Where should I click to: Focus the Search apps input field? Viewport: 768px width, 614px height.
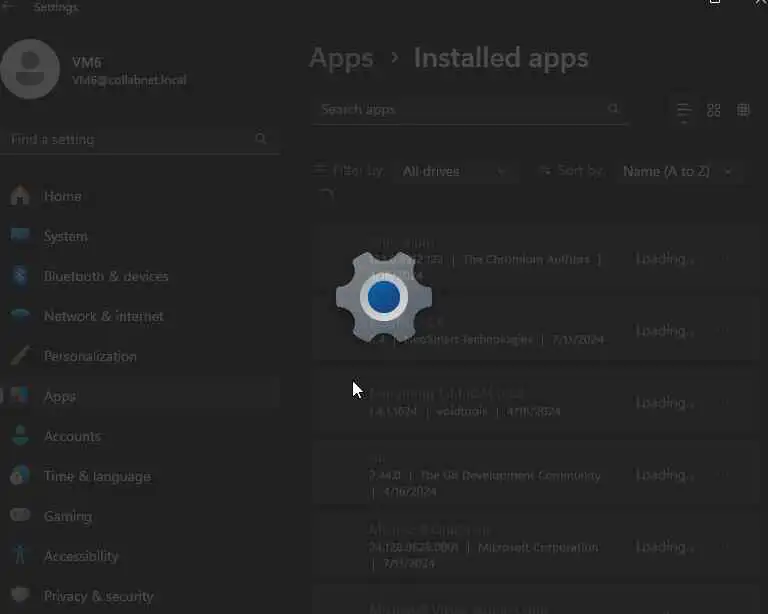pos(469,109)
